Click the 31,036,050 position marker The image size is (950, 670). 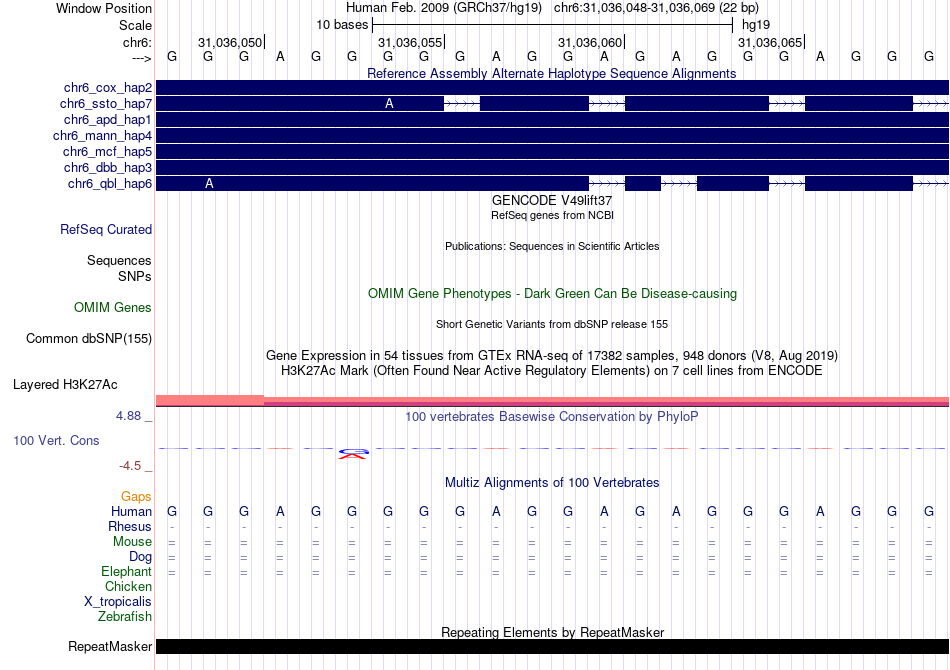230,42
